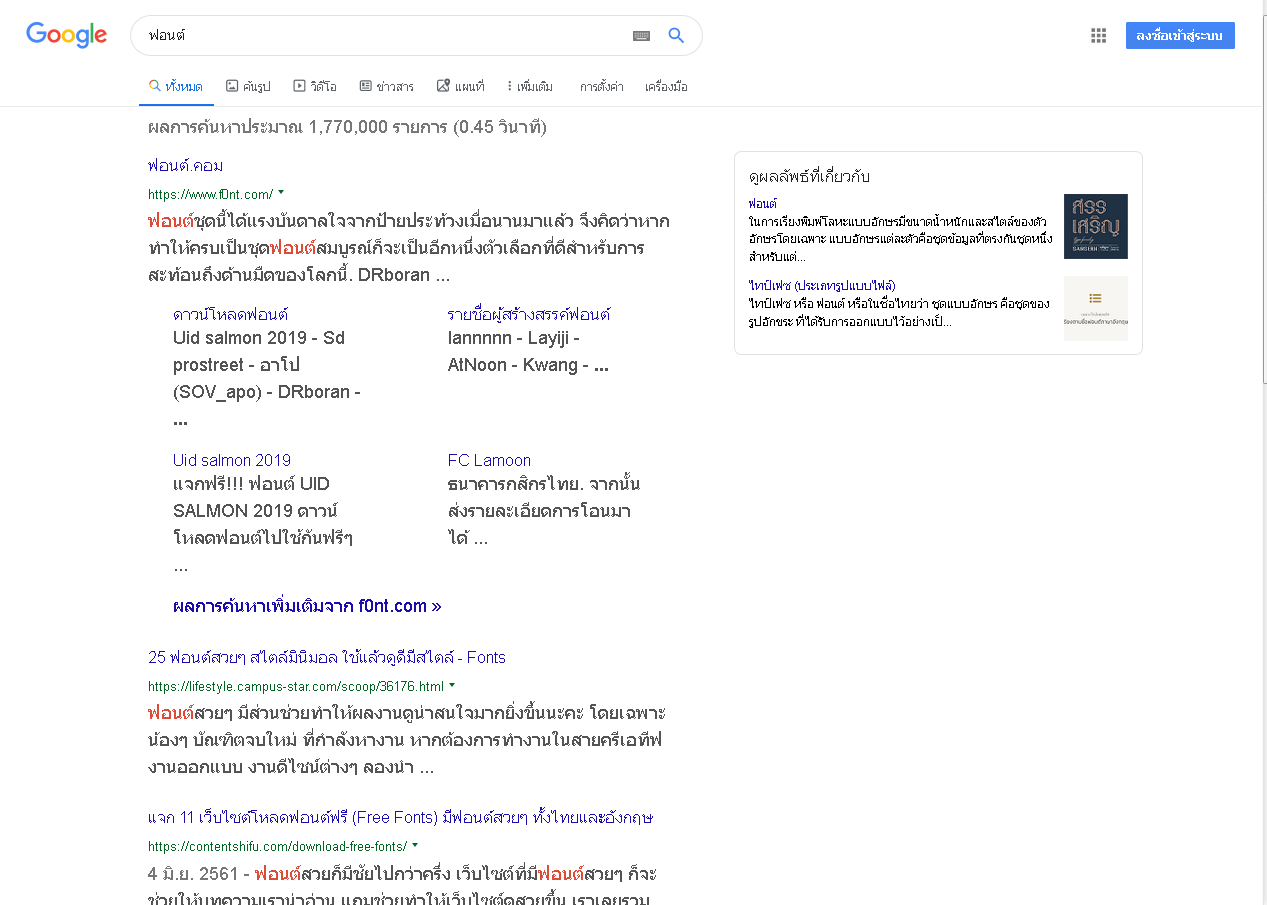Open the รายชื่อผู้สร้างสรรค์ฟอนต์ sitelink
The width and height of the screenshot is (1267, 905).
pyautogui.click(x=529, y=314)
